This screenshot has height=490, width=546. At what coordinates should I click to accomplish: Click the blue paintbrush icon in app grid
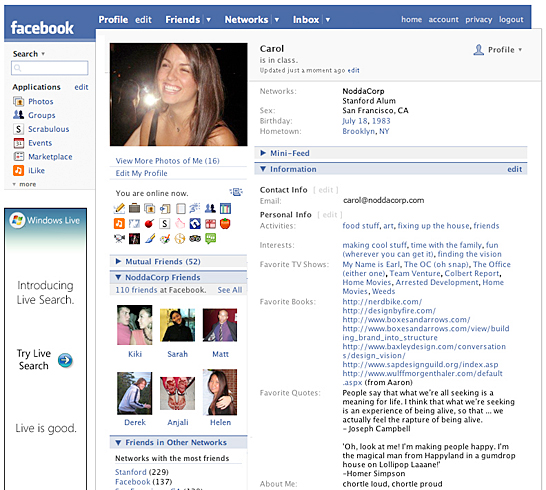click(x=150, y=239)
